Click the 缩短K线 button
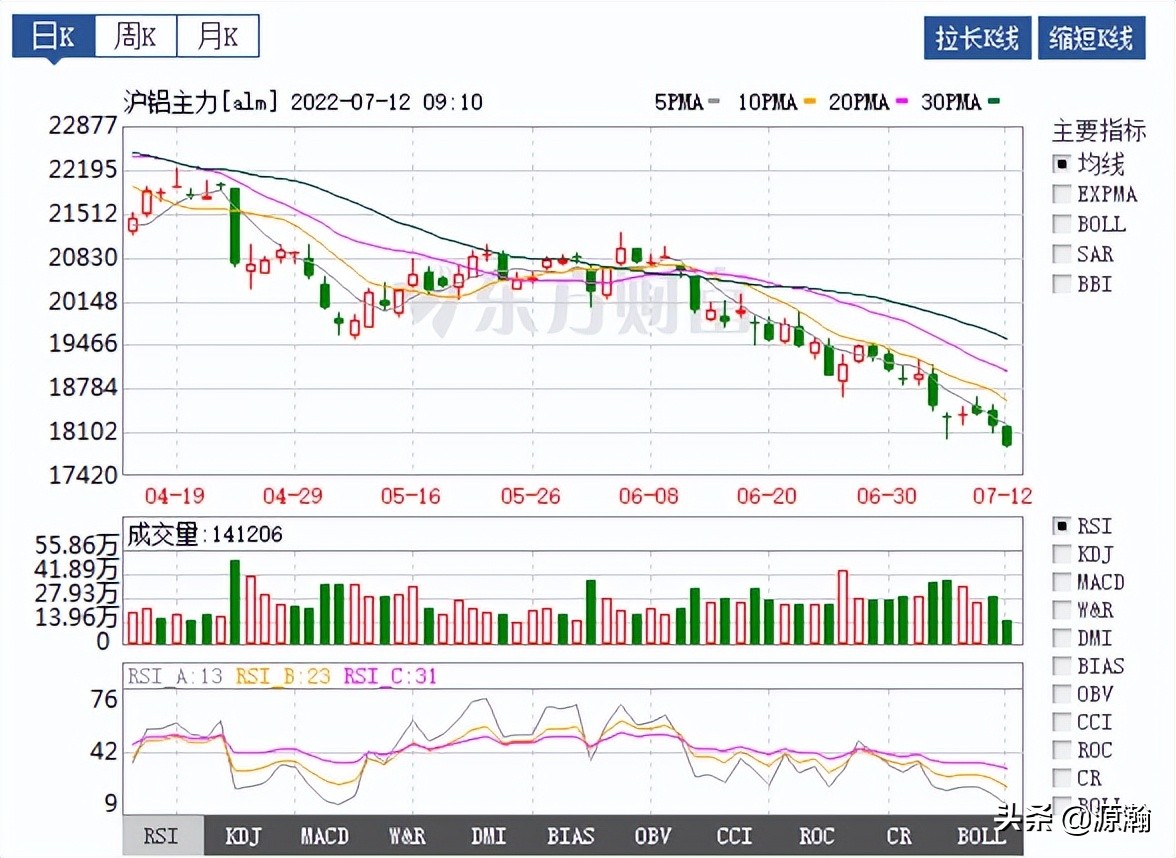This screenshot has width=1176, height=858. [1091, 38]
